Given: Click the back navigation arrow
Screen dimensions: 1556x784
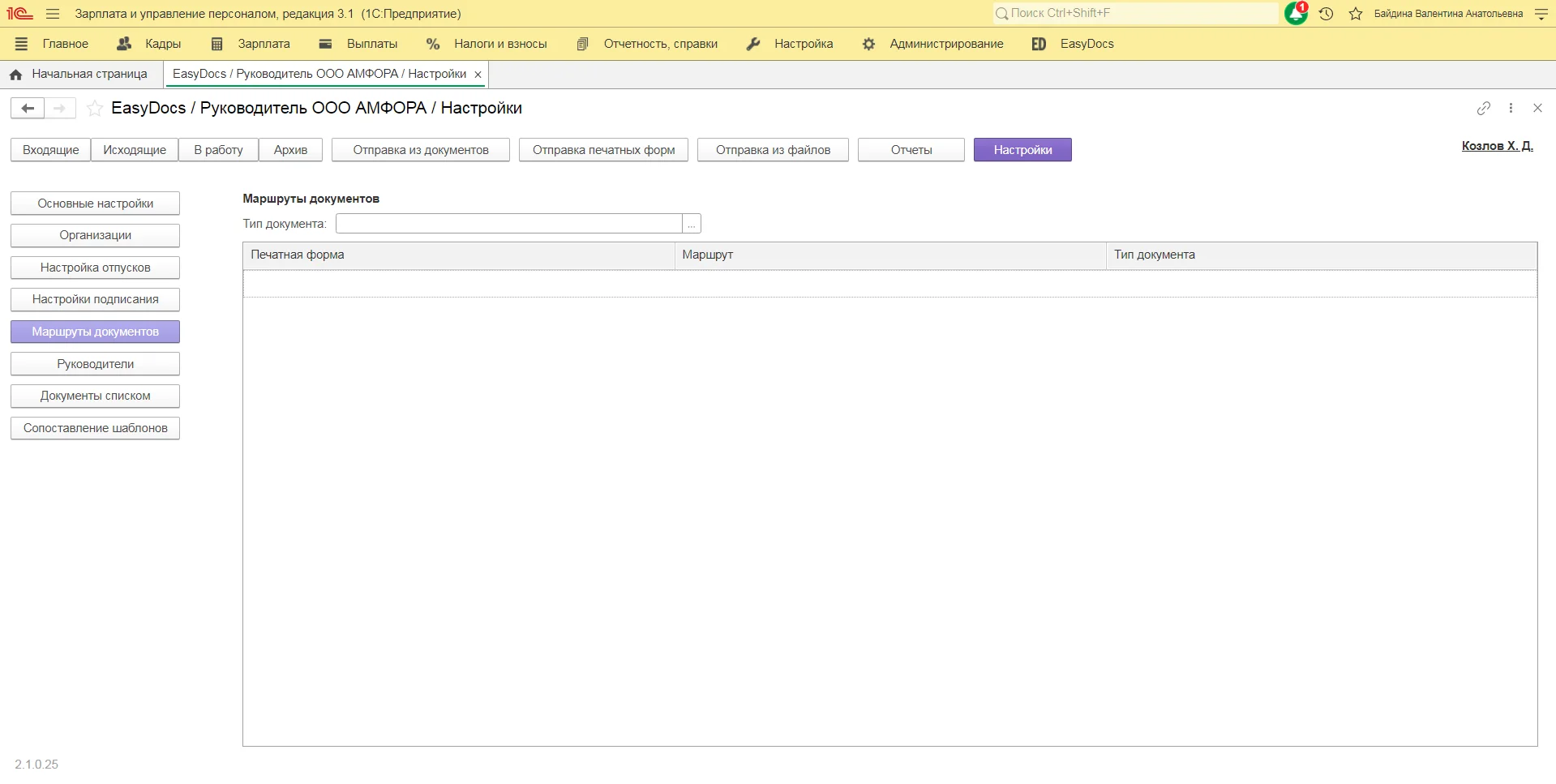Looking at the screenshot, I should (28, 108).
